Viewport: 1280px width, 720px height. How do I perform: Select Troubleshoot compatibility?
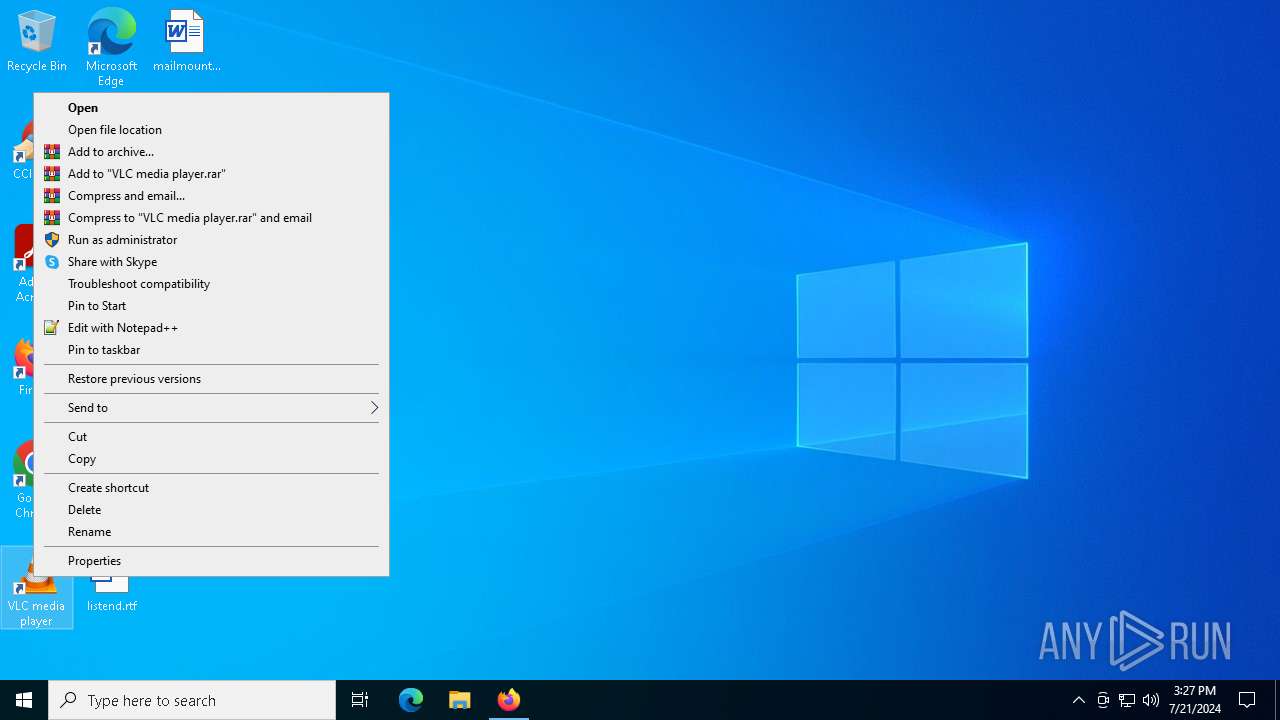[x=211, y=284]
